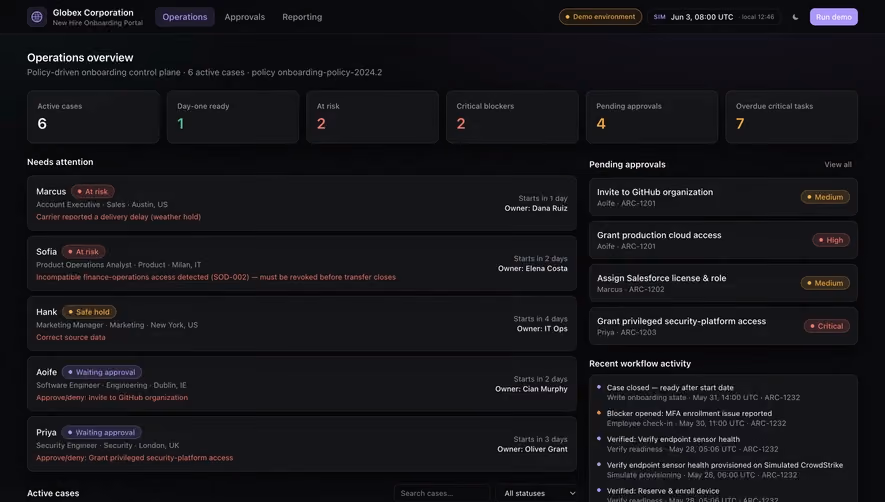Click Medium badge on GitHub invite

[825, 197]
